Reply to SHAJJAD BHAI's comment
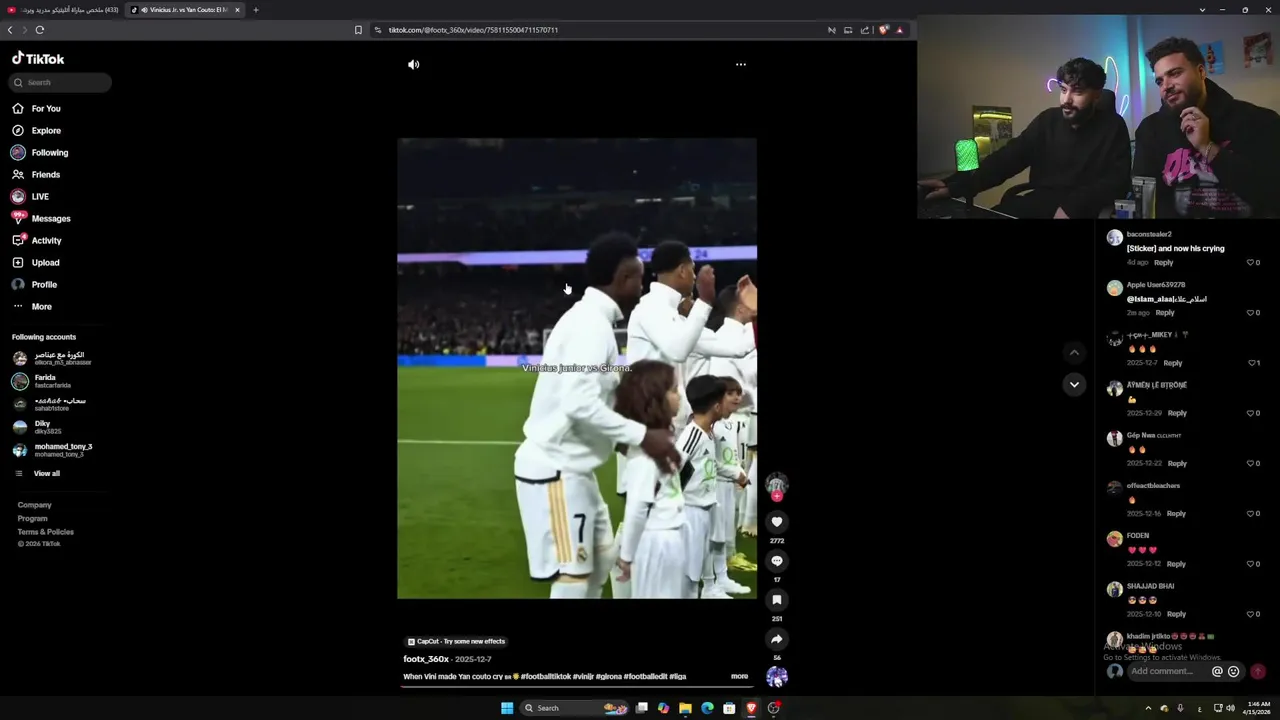Screen dimensions: 1280x720 click(1176, 614)
